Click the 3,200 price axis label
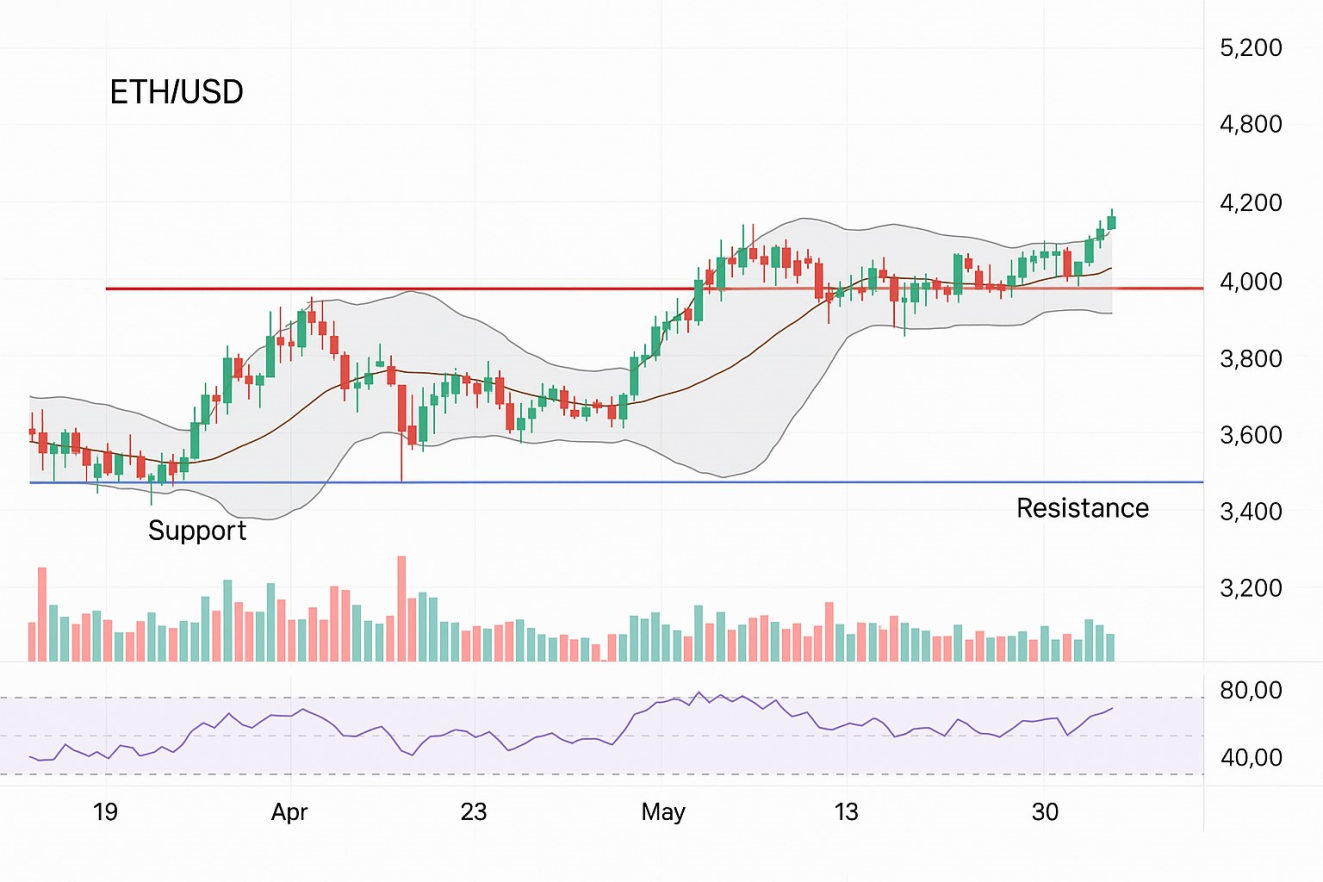Viewport: 1323px width, 882px height. (1253, 588)
